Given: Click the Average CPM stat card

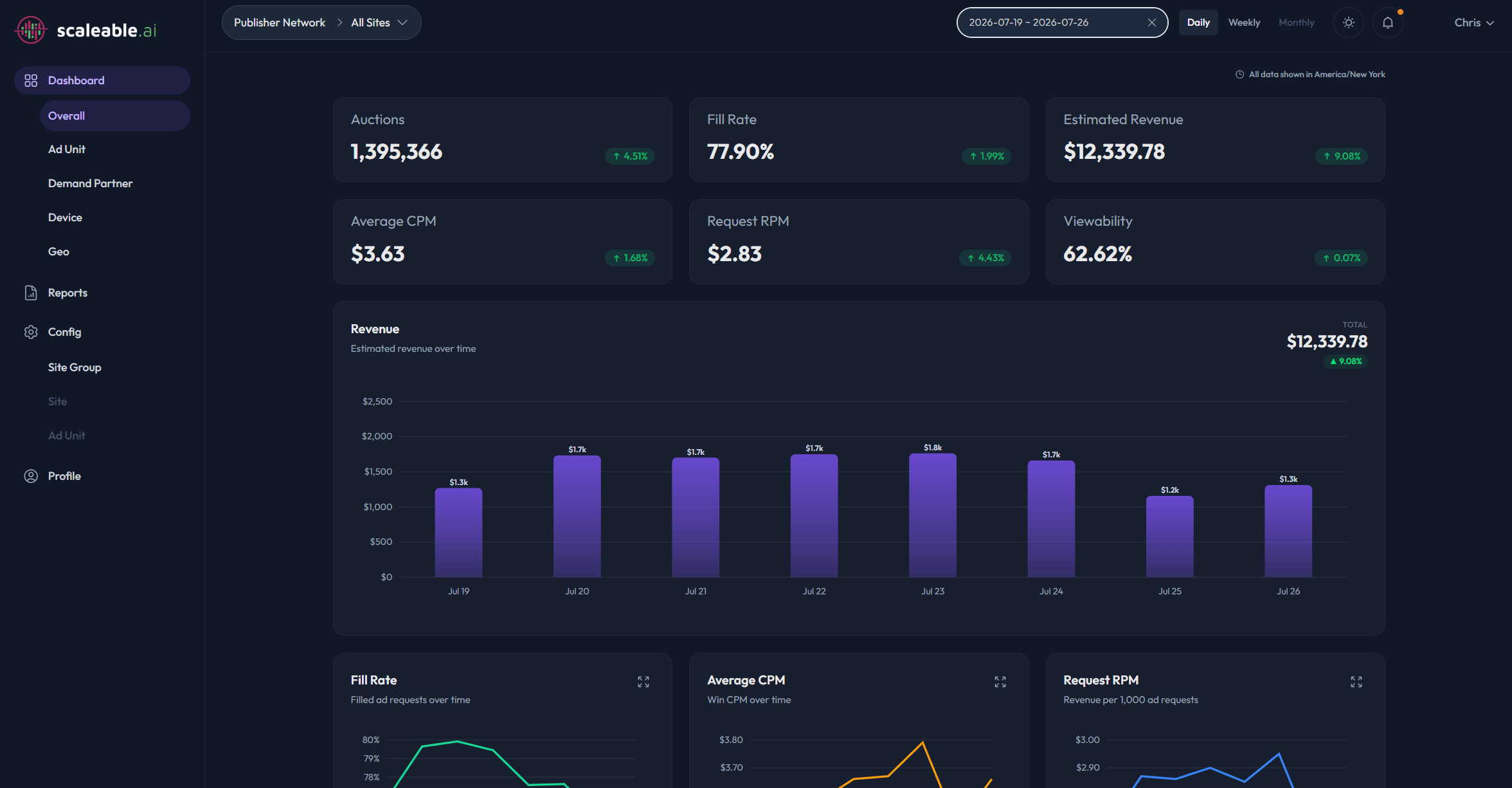Looking at the screenshot, I should coord(503,242).
